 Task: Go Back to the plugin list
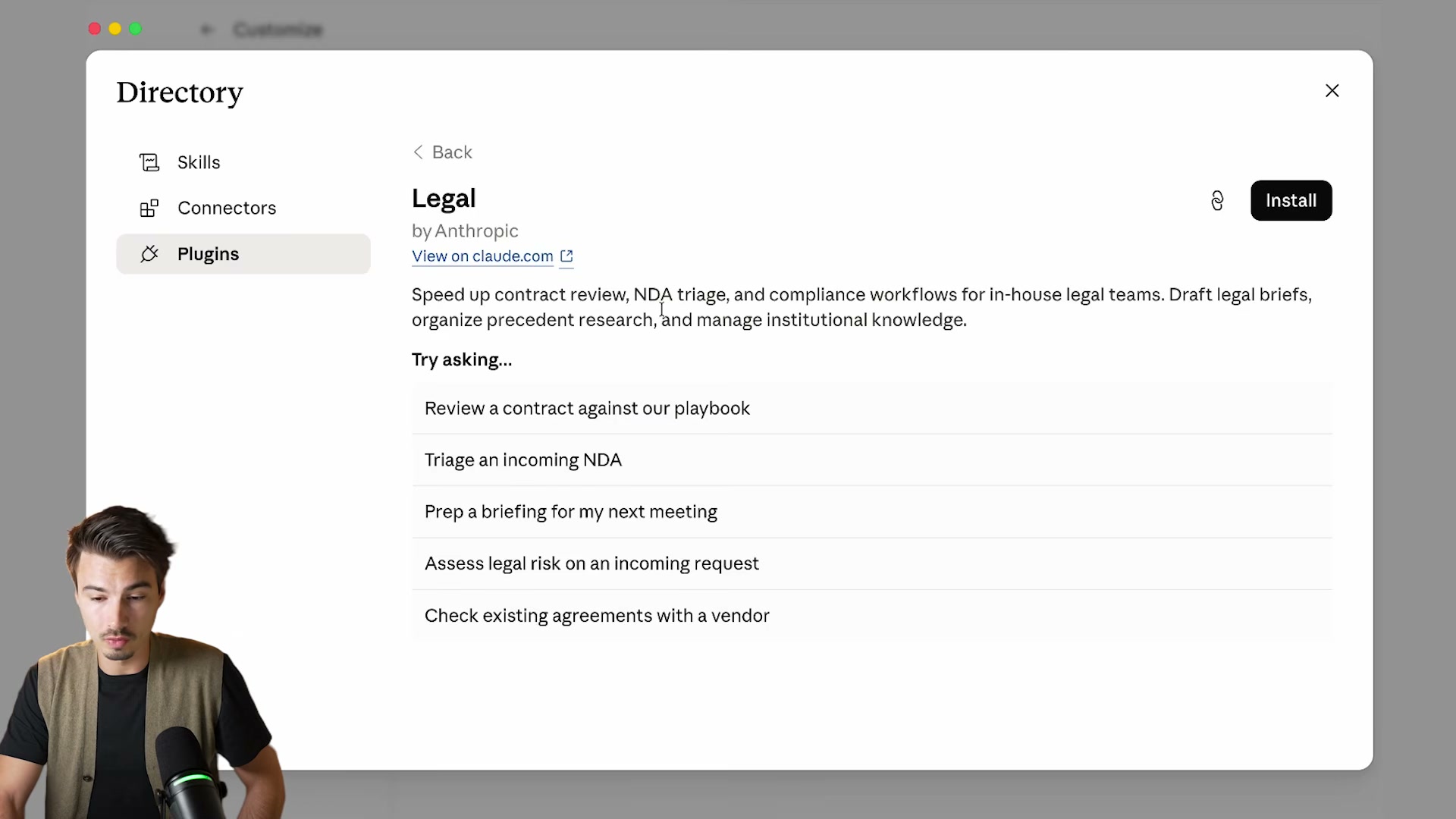pos(442,152)
